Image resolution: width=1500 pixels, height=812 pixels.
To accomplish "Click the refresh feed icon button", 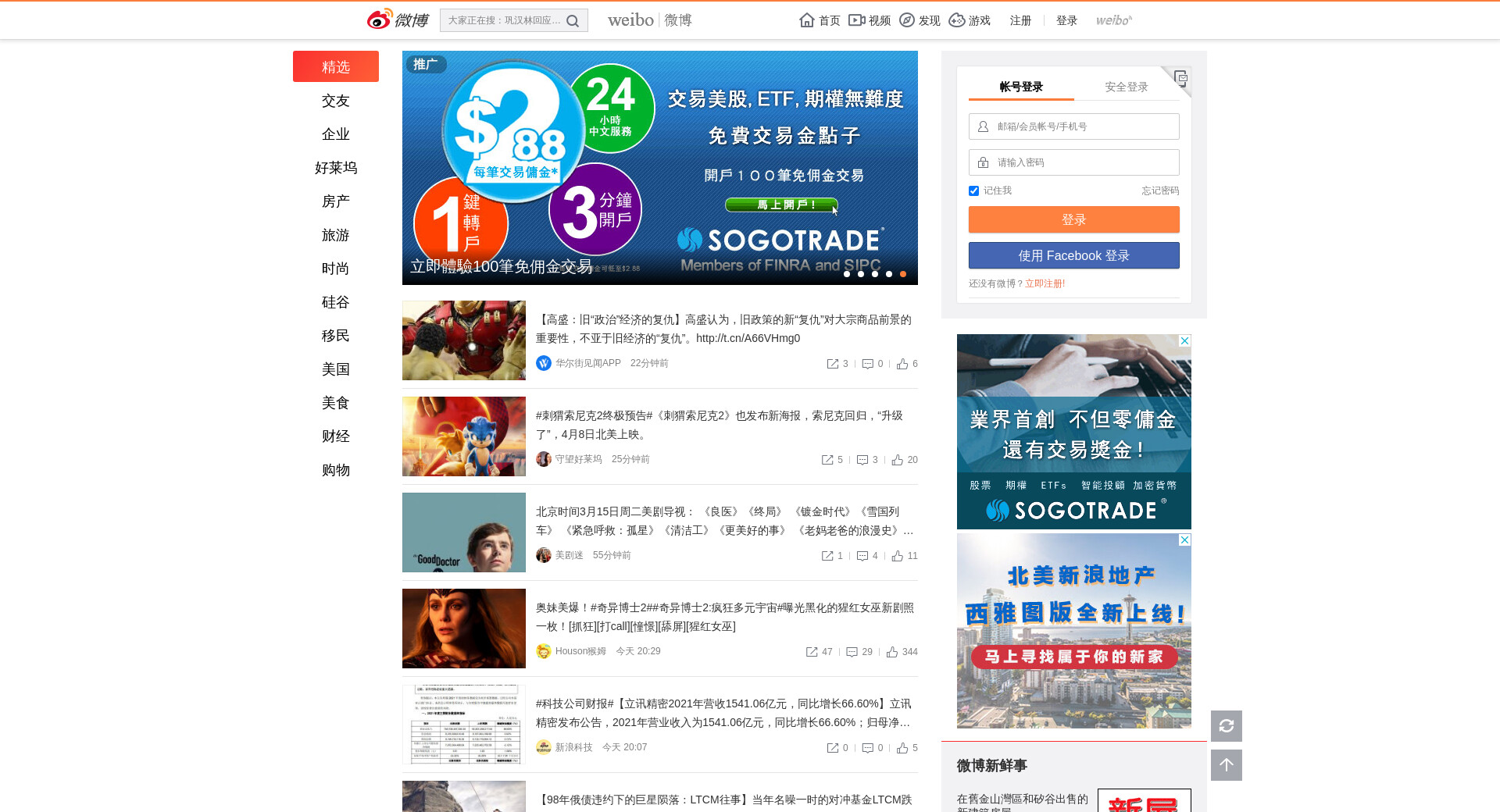I will [x=1226, y=726].
